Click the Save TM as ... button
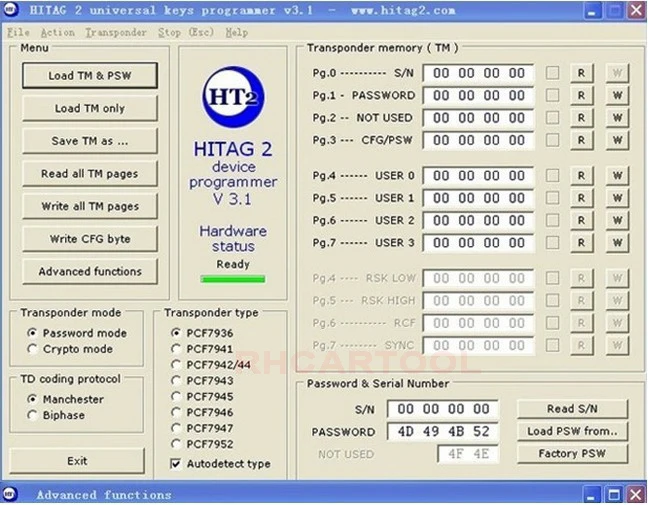648x505 pixels. click(x=90, y=141)
